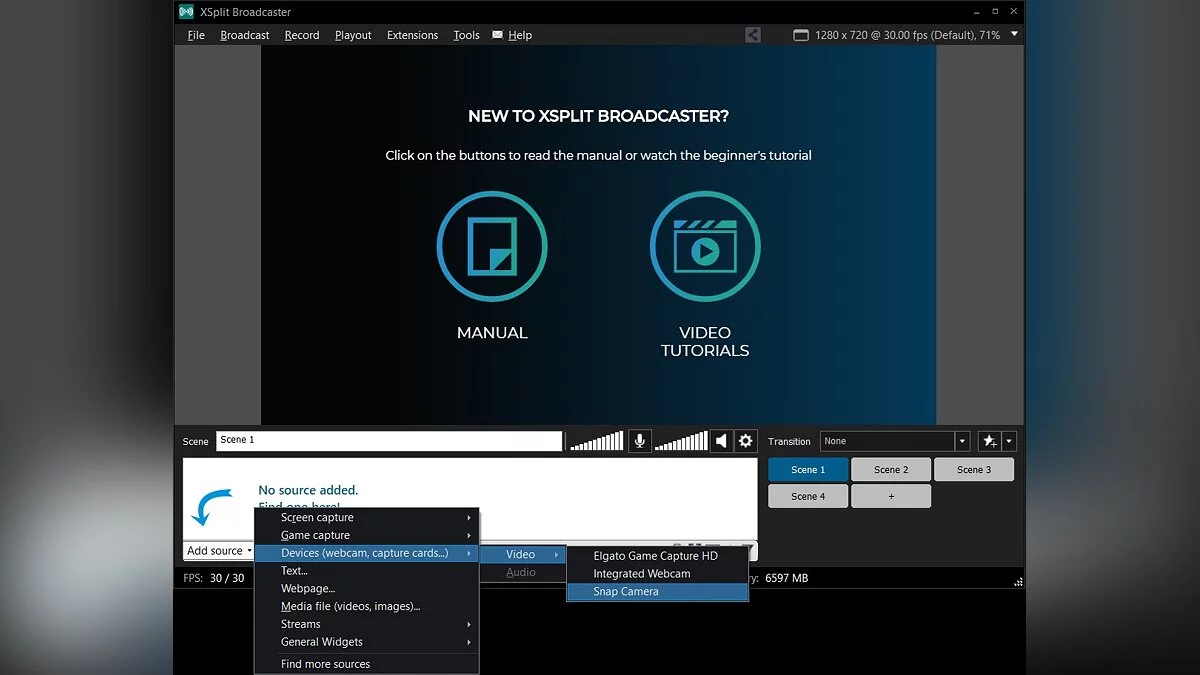
Task: Click the Manual document icon
Action: (492, 245)
